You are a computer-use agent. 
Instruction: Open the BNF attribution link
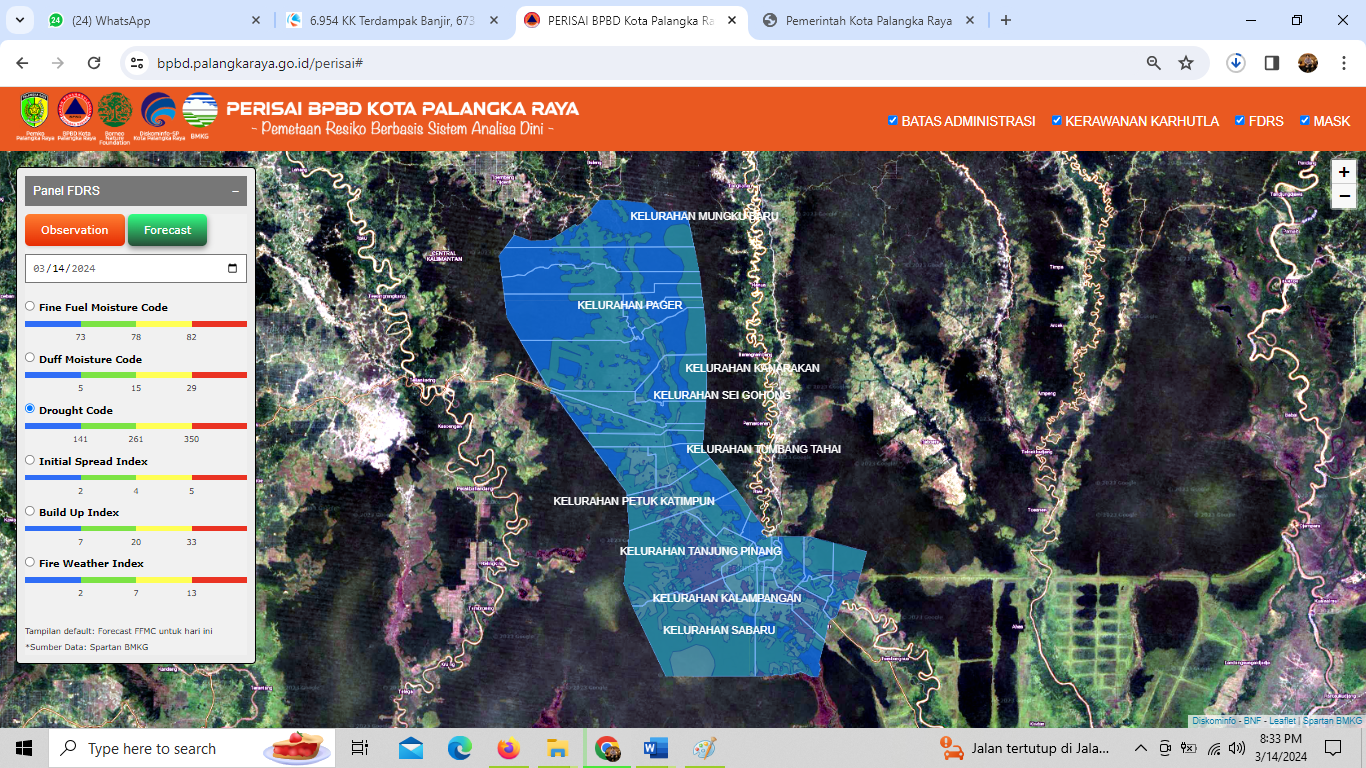1252,720
